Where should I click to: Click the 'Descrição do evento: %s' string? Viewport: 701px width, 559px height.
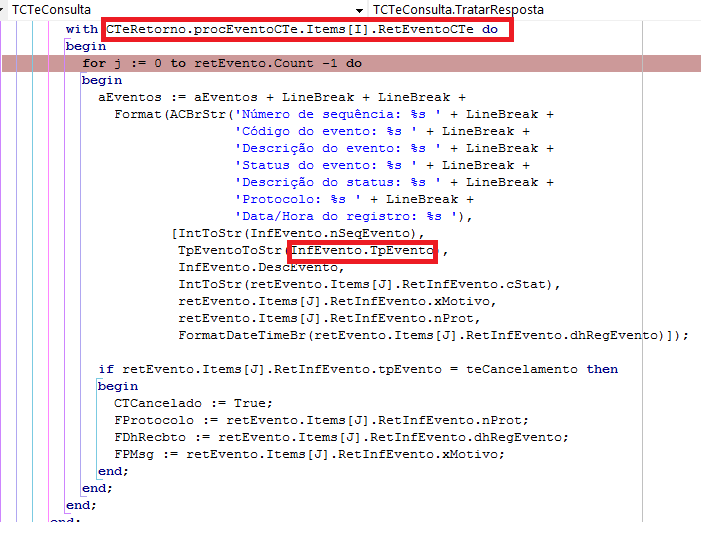pos(338,148)
